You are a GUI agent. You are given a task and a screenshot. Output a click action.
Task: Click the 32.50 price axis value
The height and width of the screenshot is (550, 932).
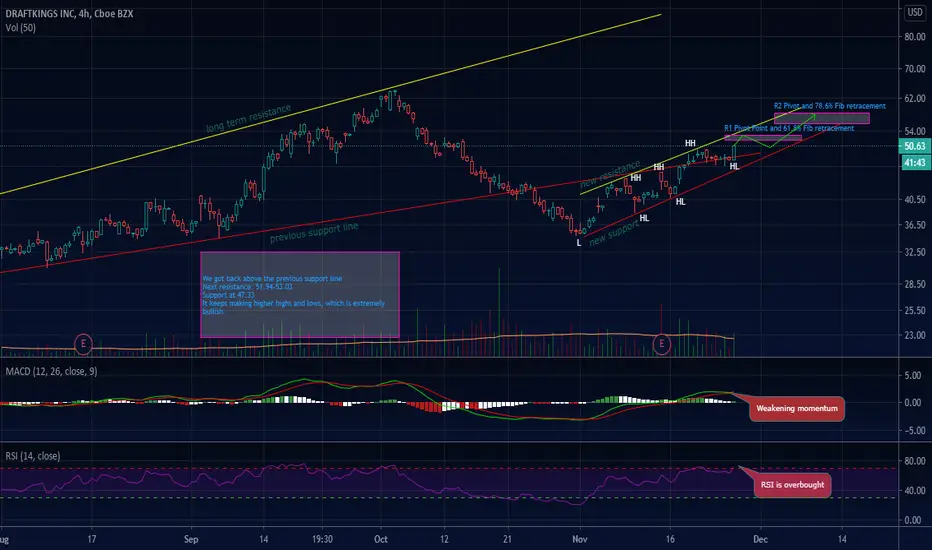pyautogui.click(x=915, y=252)
